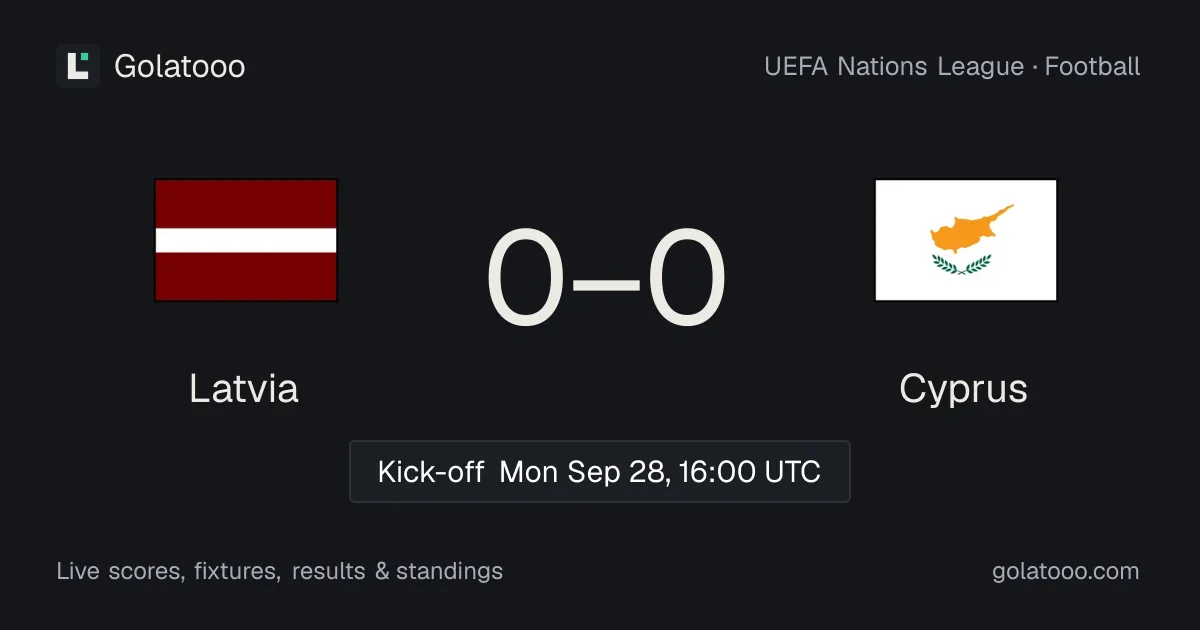This screenshot has height=630, width=1200.
Task: Click the Football category text
Action: point(1093,67)
